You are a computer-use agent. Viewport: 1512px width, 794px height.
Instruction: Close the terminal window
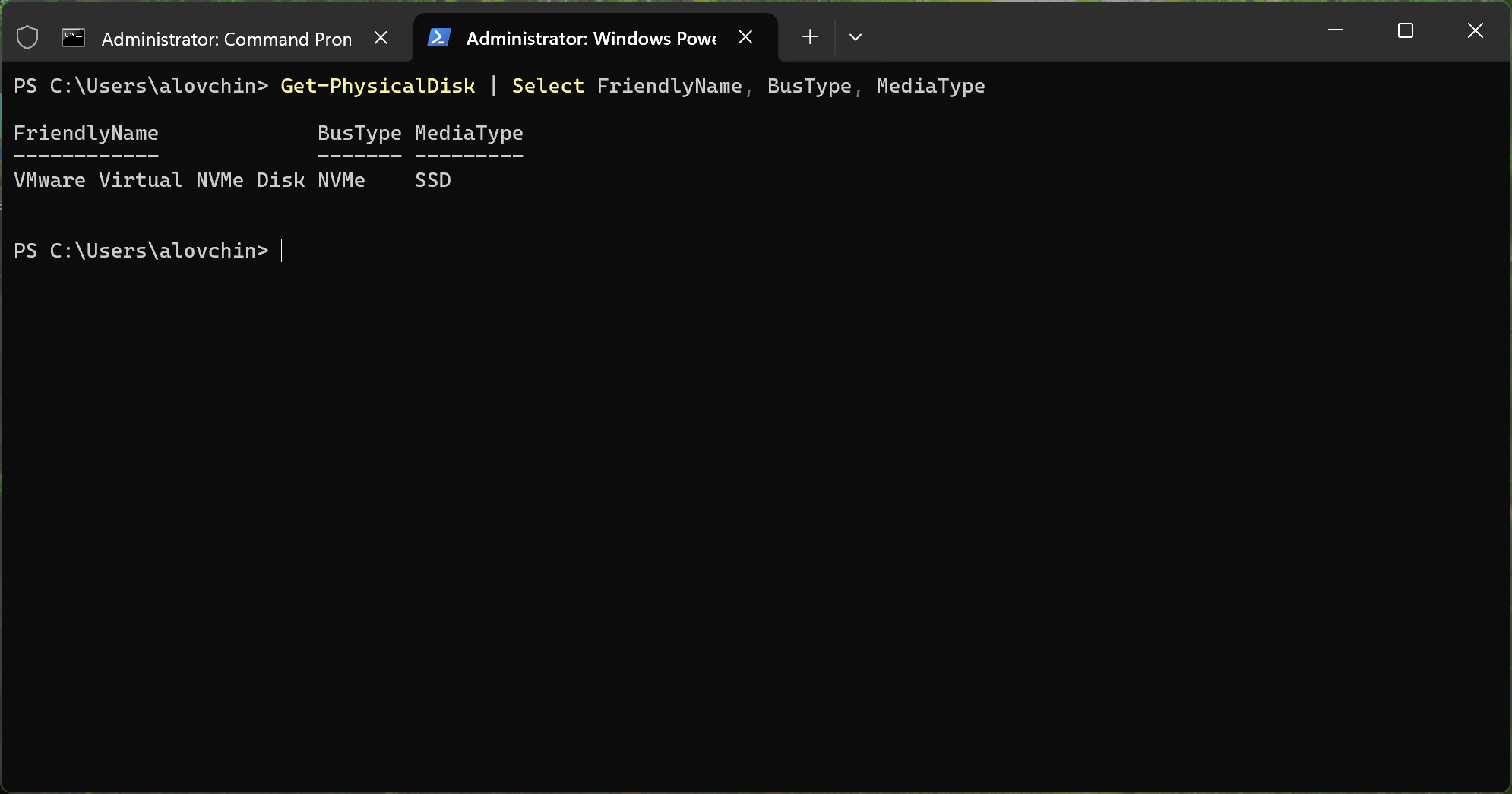(1475, 30)
